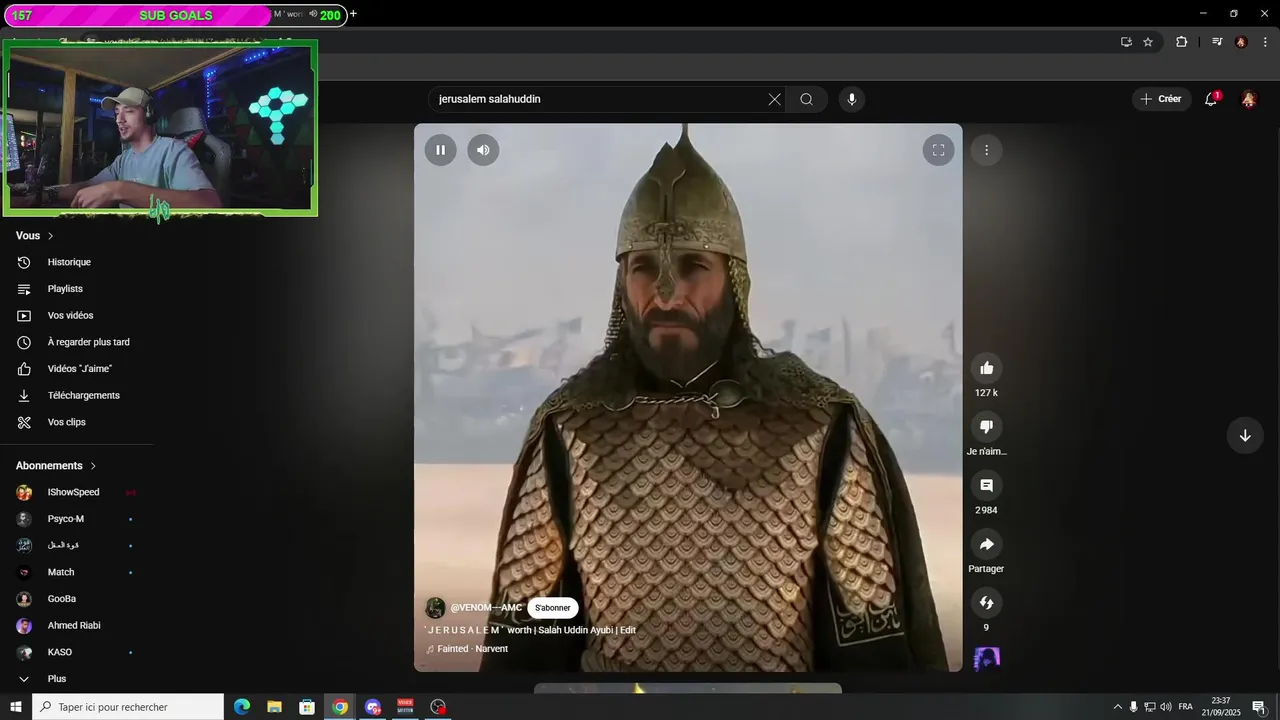Open a new browser tab with plus
Image resolution: width=1280 pixels, height=720 pixels.
353,14
